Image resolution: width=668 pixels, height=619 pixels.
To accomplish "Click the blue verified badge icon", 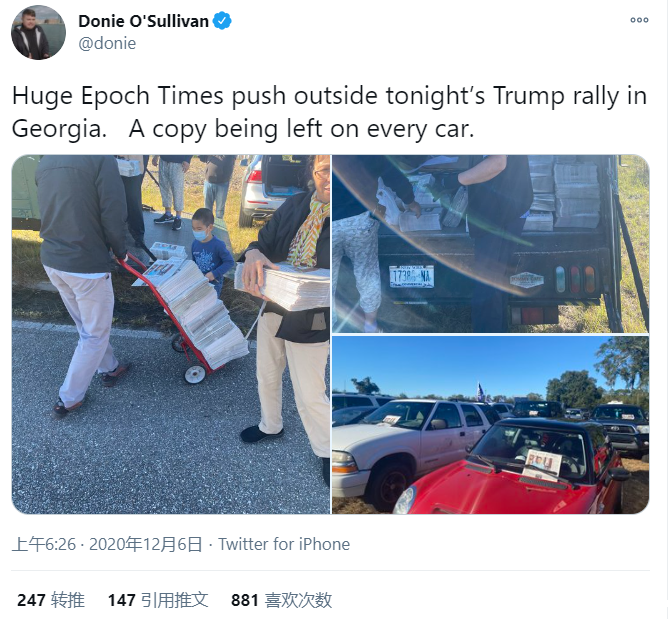I will (x=222, y=21).
